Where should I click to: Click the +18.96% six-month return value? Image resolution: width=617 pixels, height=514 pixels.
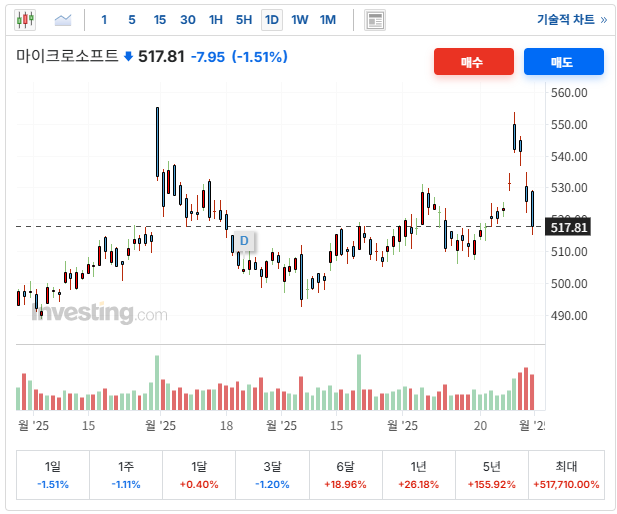tap(345, 484)
